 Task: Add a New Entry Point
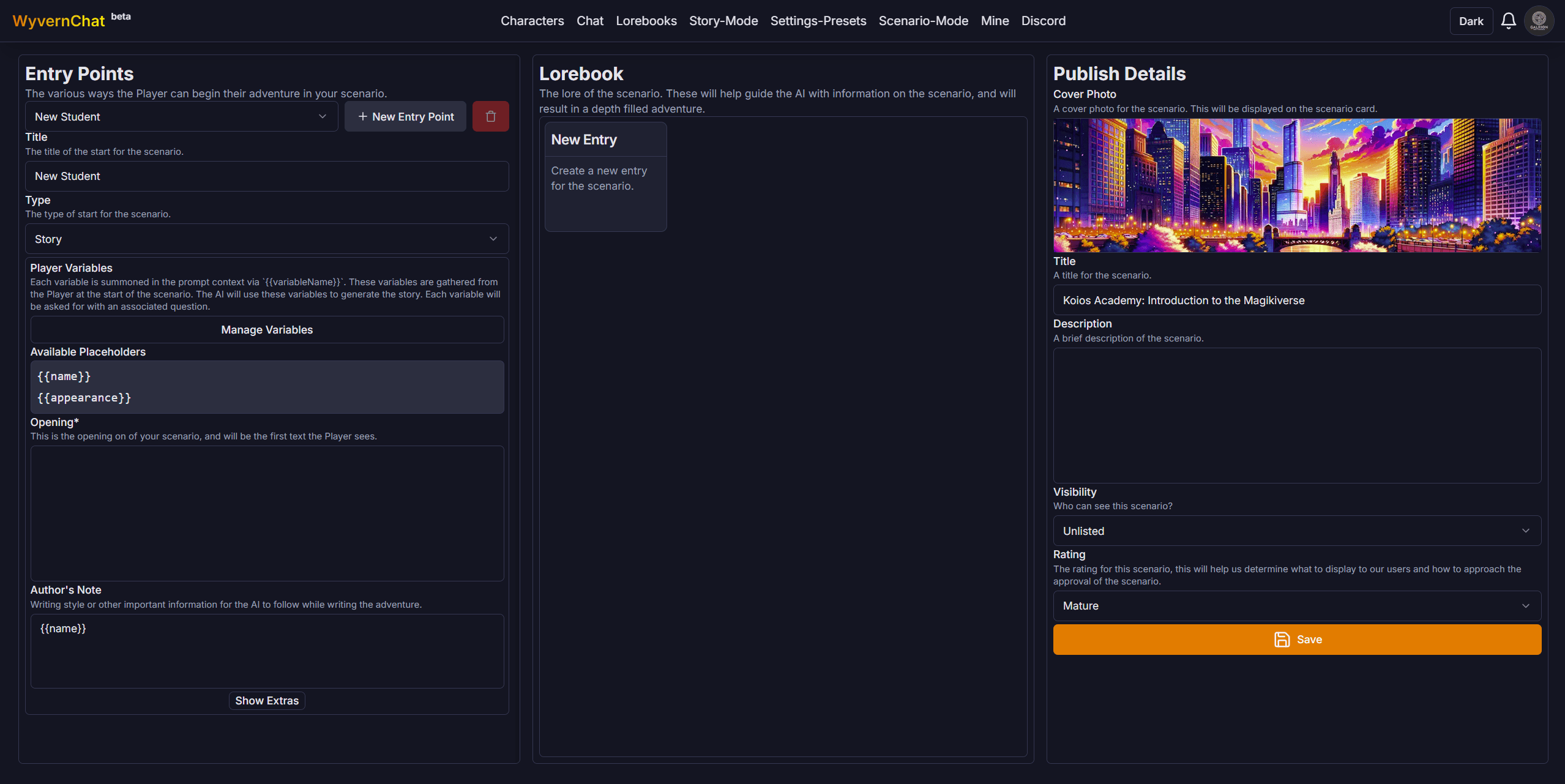coord(405,116)
